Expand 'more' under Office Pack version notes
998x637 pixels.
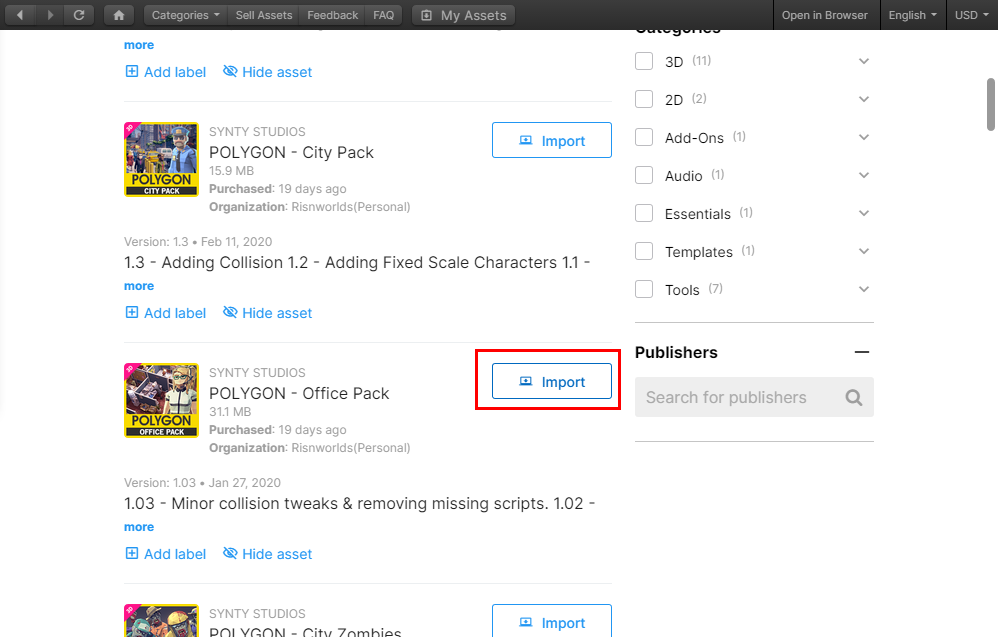click(x=139, y=527)
